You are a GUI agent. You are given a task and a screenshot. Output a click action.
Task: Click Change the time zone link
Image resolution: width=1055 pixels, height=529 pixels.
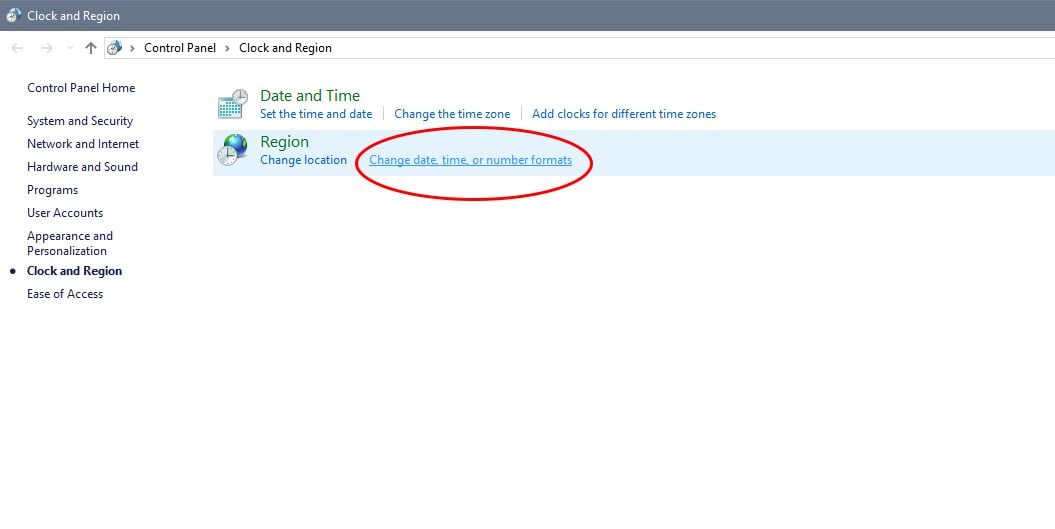(x=452, y=114)
